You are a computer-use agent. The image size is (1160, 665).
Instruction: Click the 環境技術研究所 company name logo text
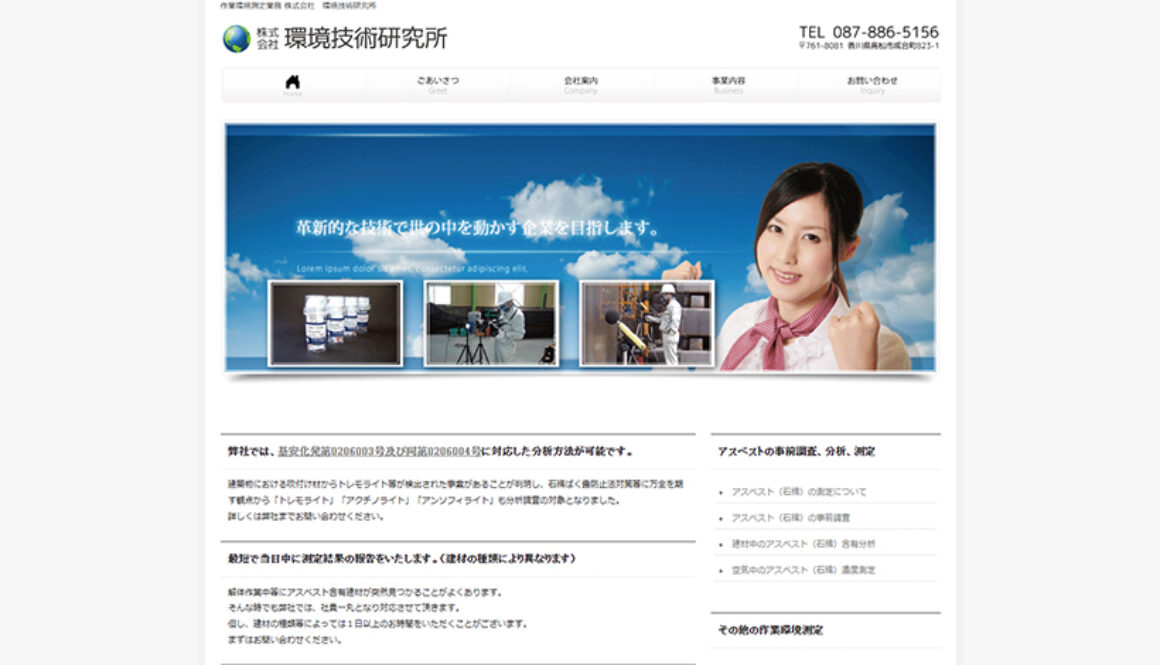(x=365, y=38)
